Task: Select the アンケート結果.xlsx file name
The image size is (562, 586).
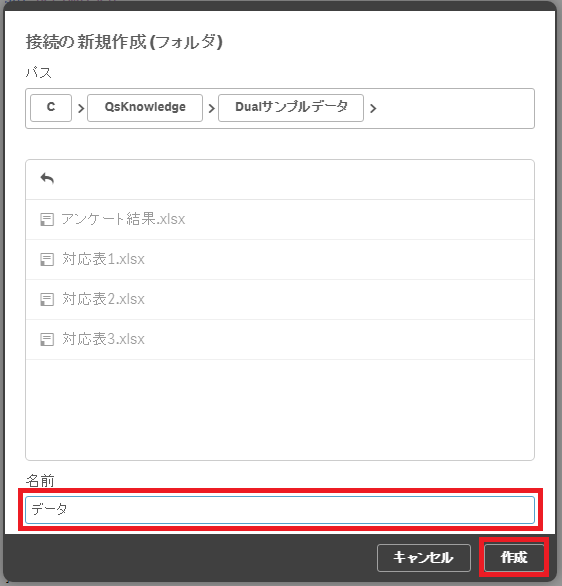Action: (123, 219)
